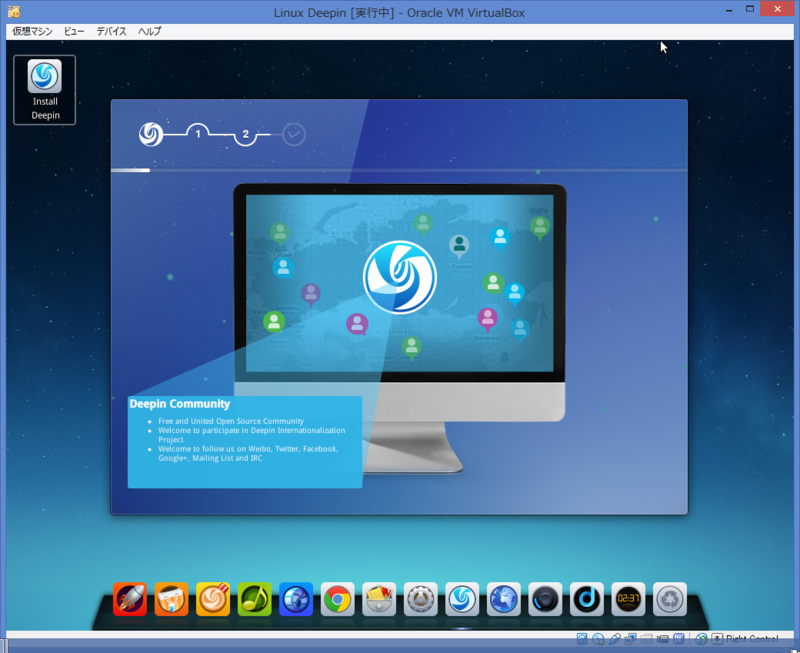Launch Google Chrome from the dock

[x=338, y=600]
